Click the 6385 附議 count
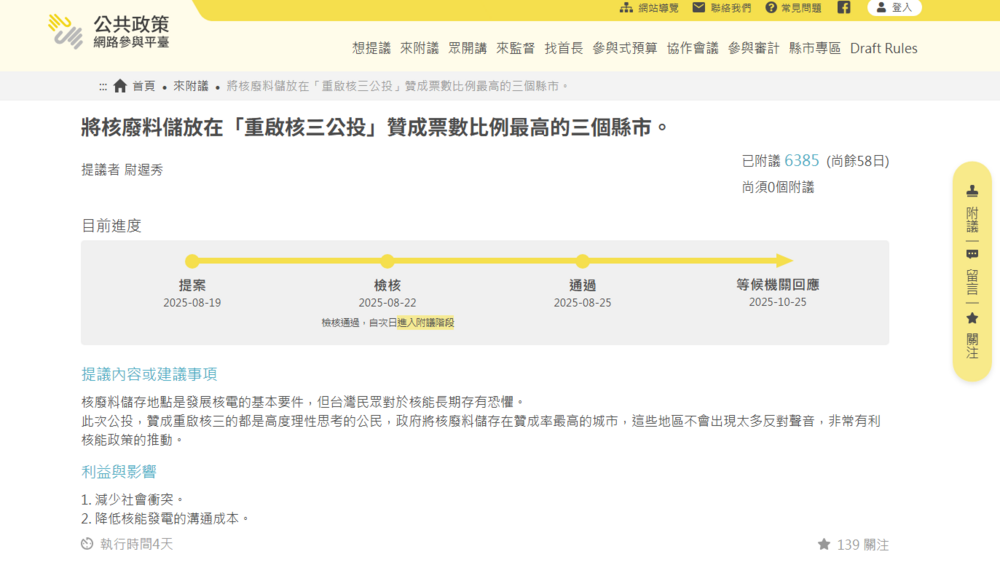 click(802, 161)
